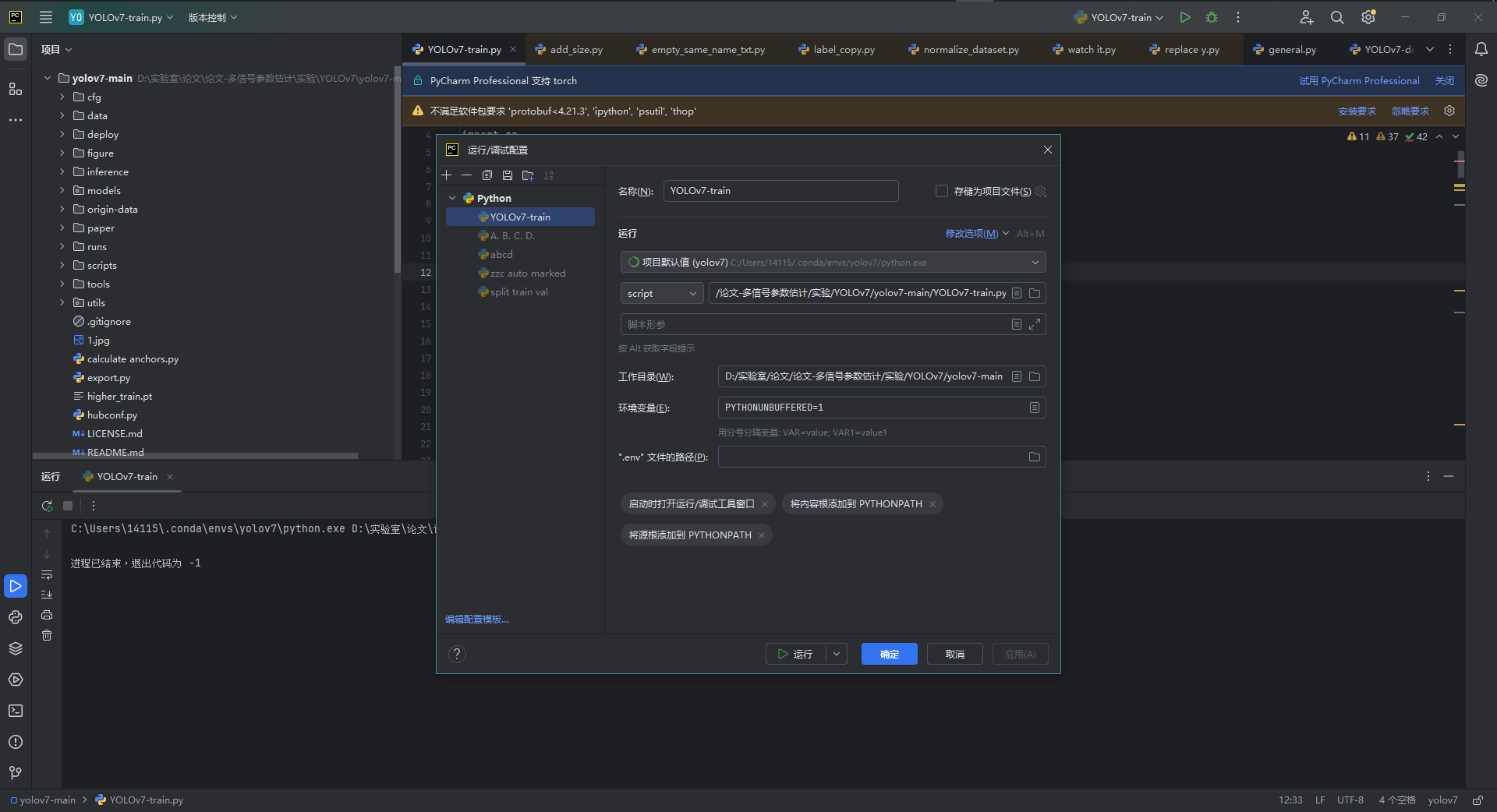1497x812 pixels.
Task: Switch to label_copy.py editor tab
Action: (x=837, y=49)
